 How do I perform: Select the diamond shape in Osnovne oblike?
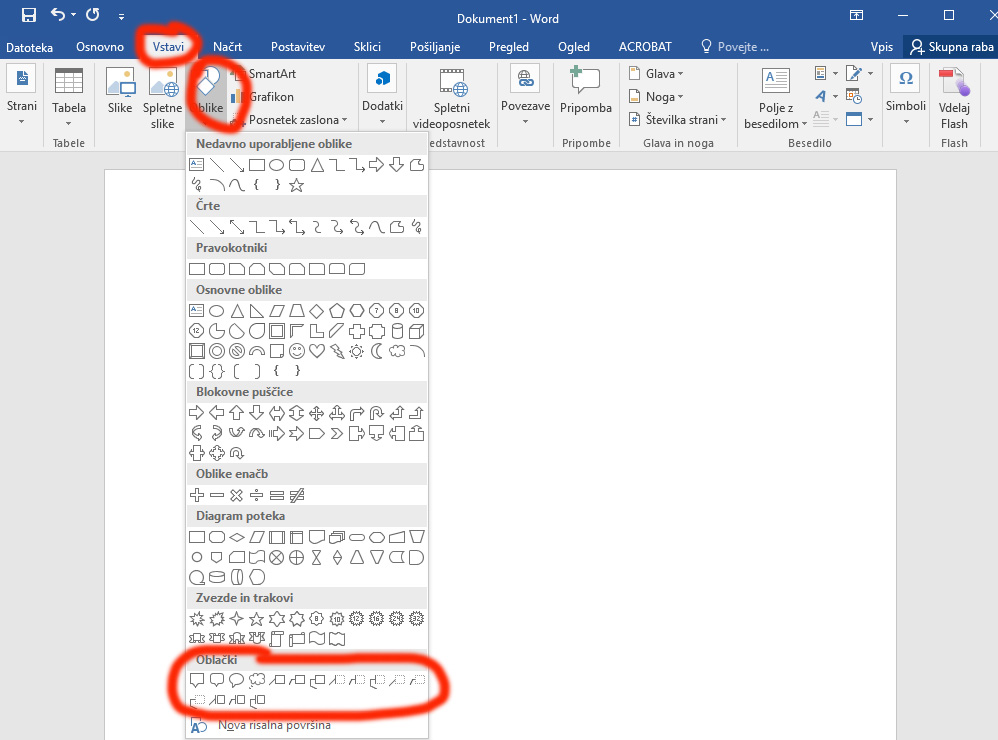coord(316,311)
